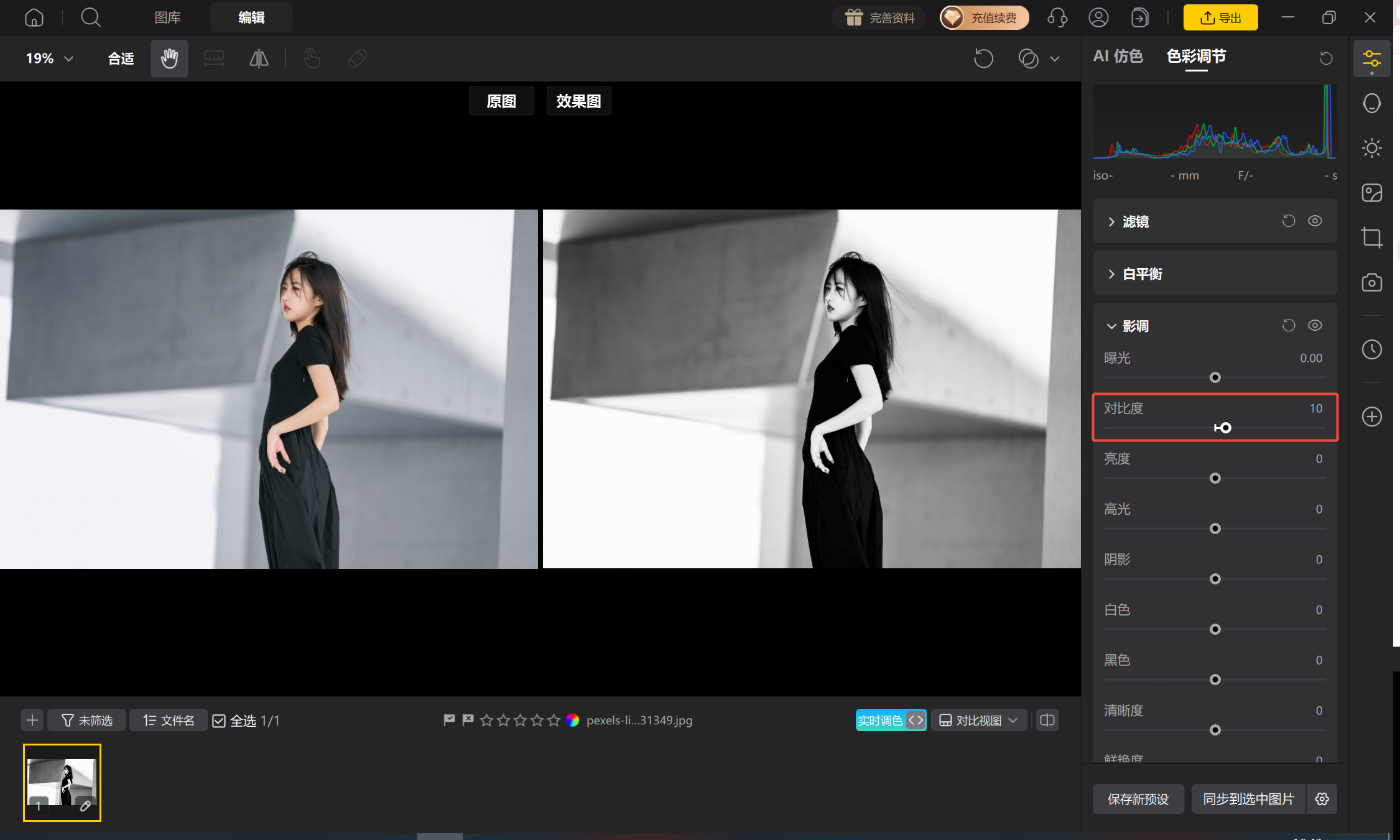This screenshot has width=1400, height=840.
Task: Open the customer support headset icon
Action: click(1057, 17)
